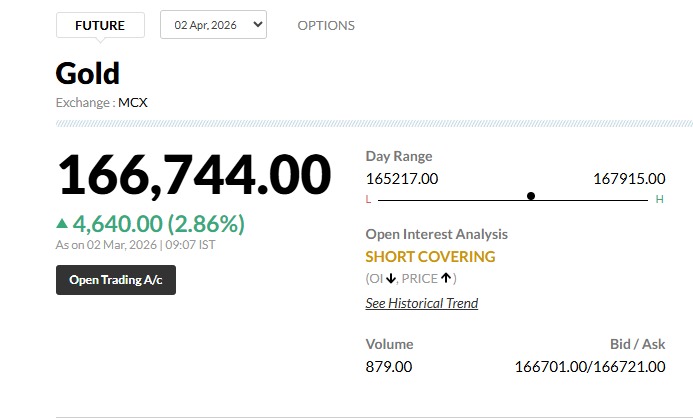Click the day high value 167915.00
The width and height of the screenshot is (693, 418).
coord(629,178)
